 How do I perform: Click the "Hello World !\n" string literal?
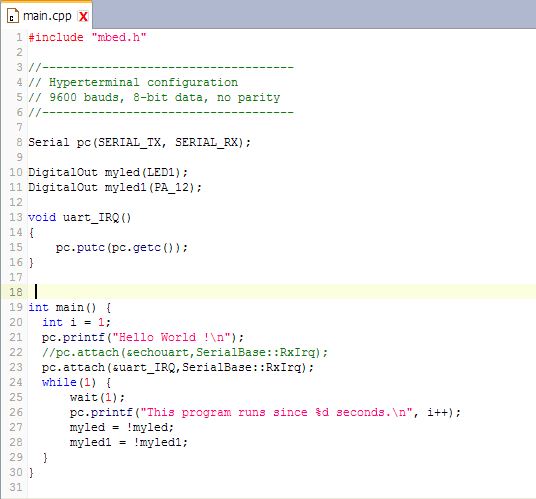click(x=173, y=337)
